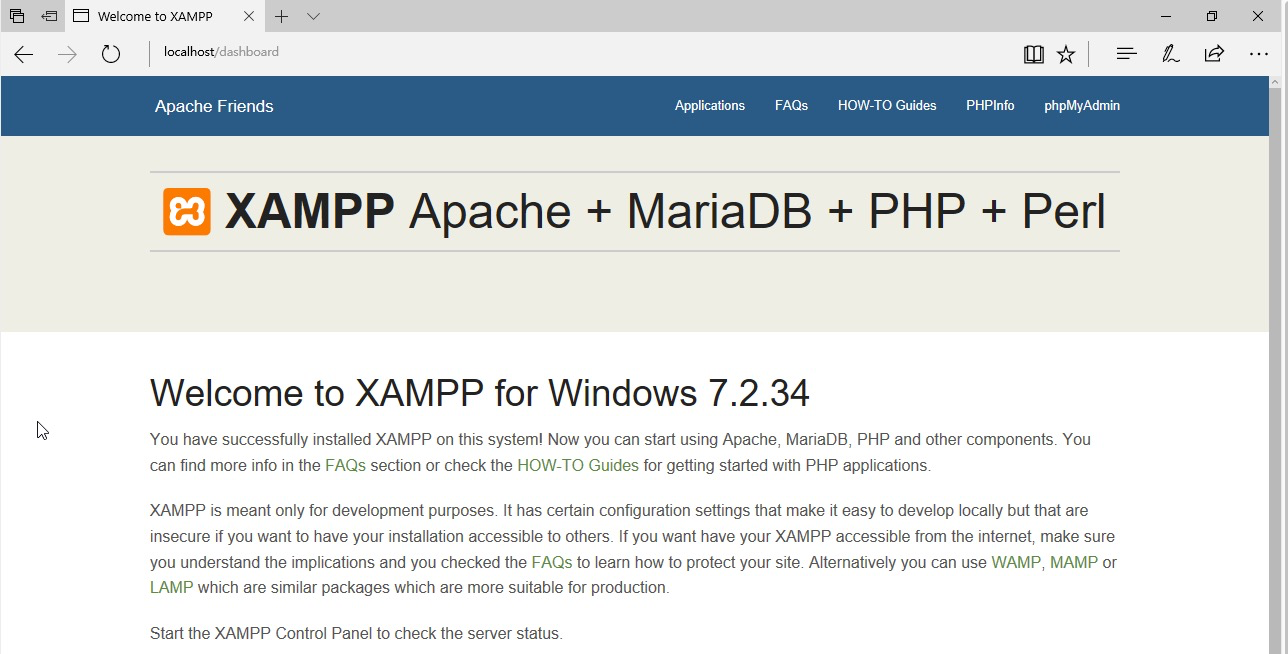Click the Apache Friends brand link
Screen dimensions: 1288x654
pyautogui.click(x=214, y=106)
